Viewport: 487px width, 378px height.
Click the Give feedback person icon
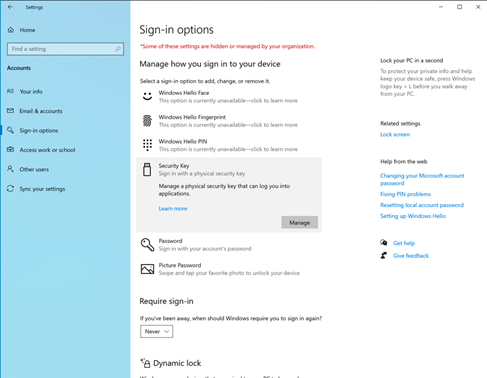point(384,255)
